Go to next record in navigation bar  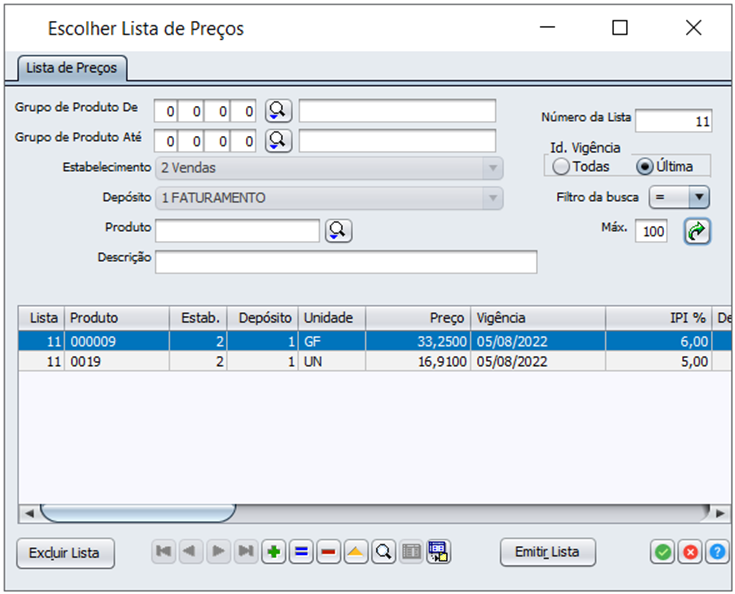[218, 551]
